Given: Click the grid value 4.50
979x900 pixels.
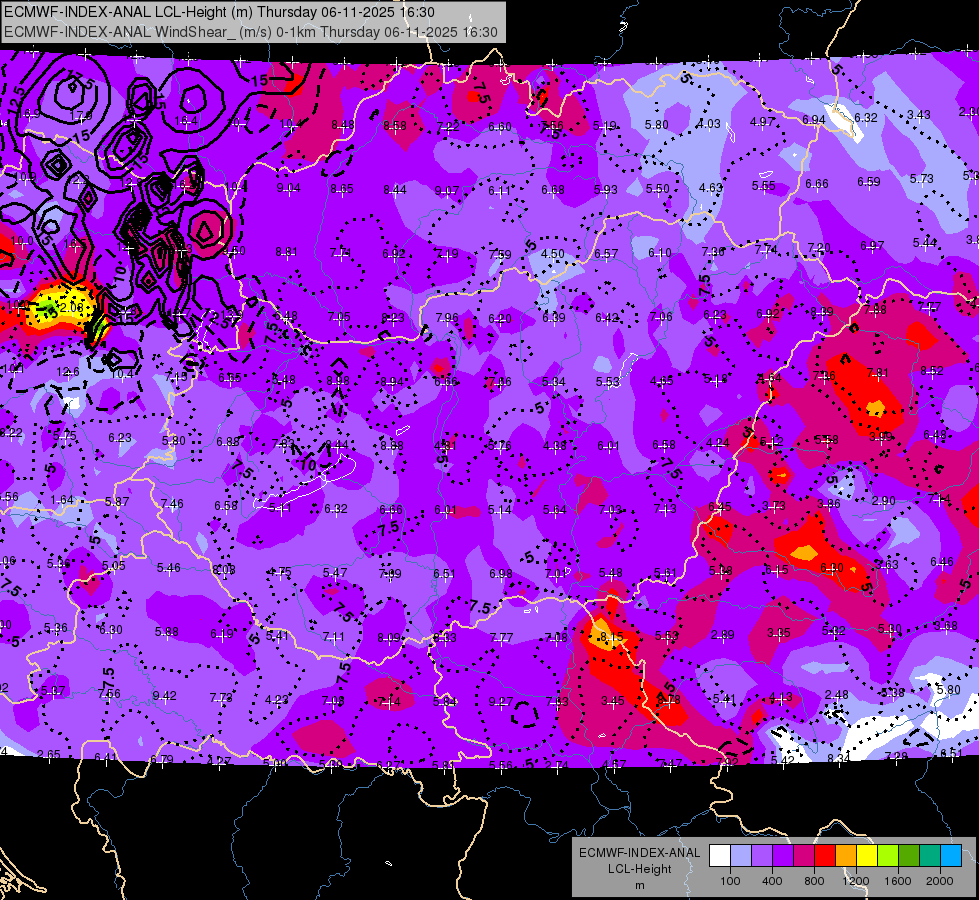Looking at the screenshot, I should point(553,254).
